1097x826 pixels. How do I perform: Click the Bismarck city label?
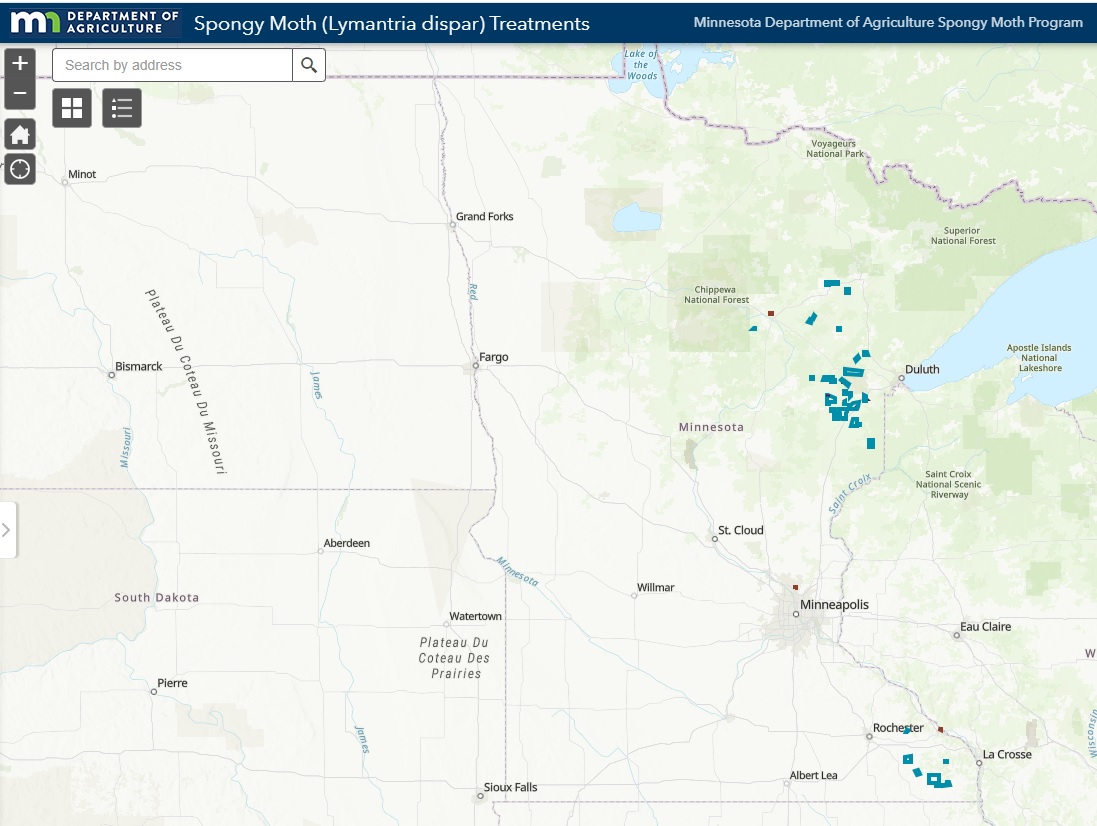point(139,366)
